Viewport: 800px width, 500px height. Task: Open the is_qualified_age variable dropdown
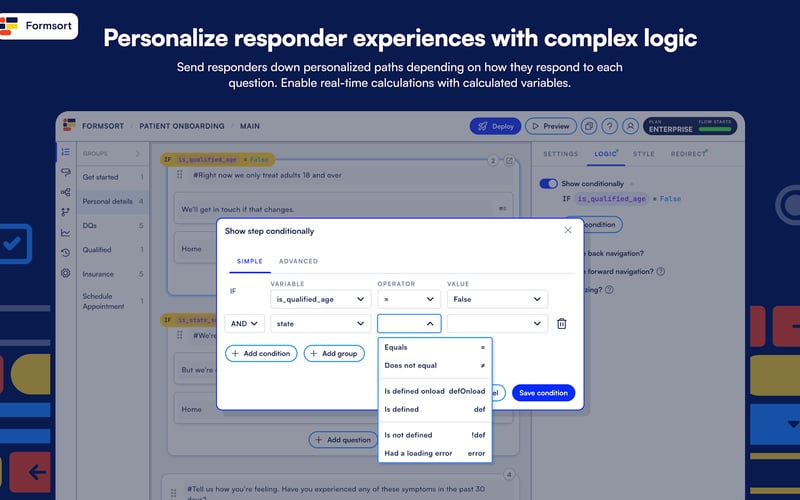pos(320,299)
